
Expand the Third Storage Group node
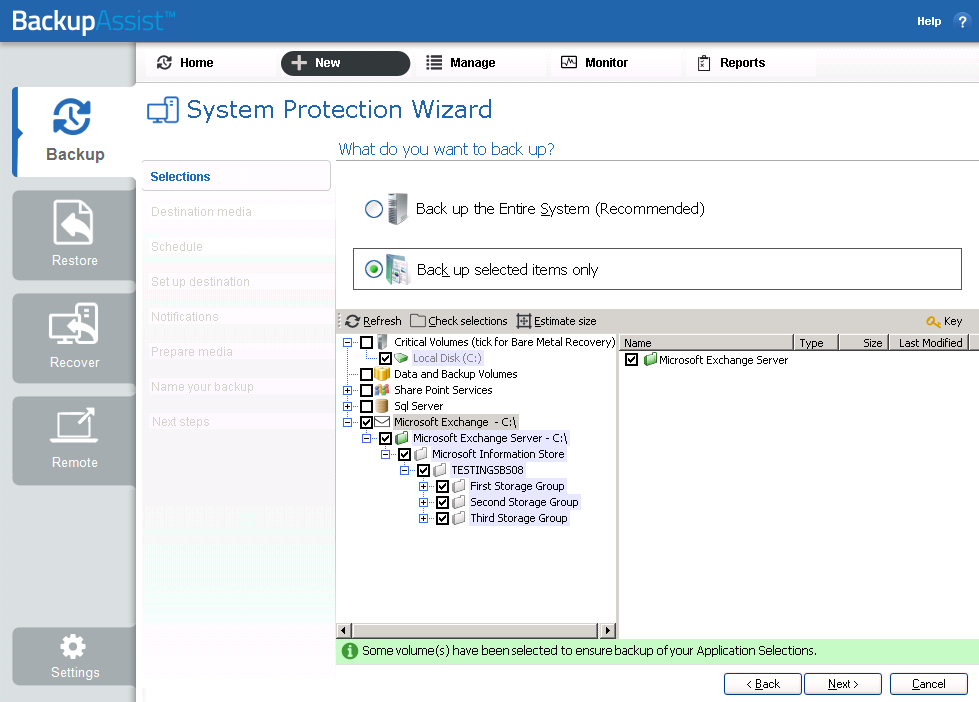[x=423, y=518]
